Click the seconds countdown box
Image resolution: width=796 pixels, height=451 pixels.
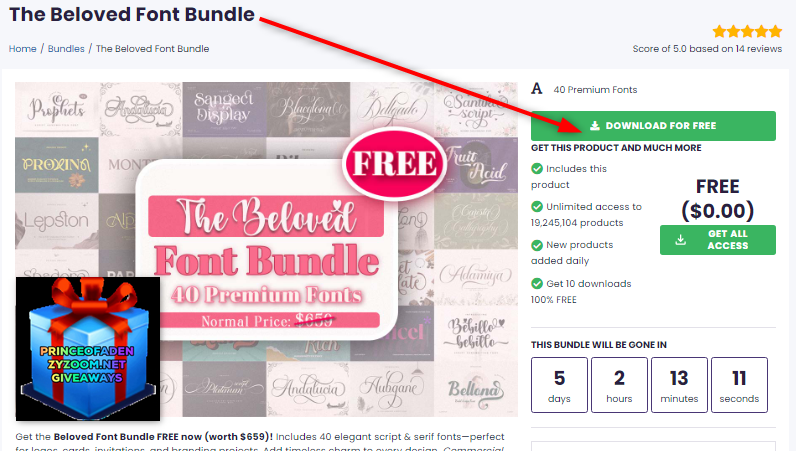739,384
